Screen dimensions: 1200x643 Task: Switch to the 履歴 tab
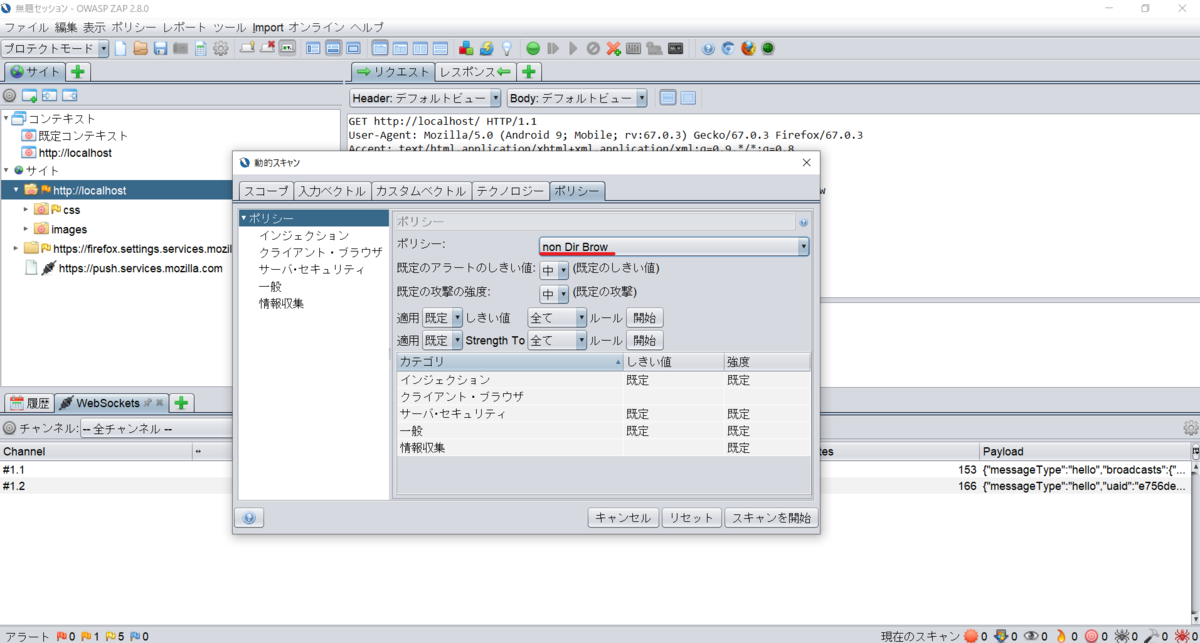[x=28, y=403]
